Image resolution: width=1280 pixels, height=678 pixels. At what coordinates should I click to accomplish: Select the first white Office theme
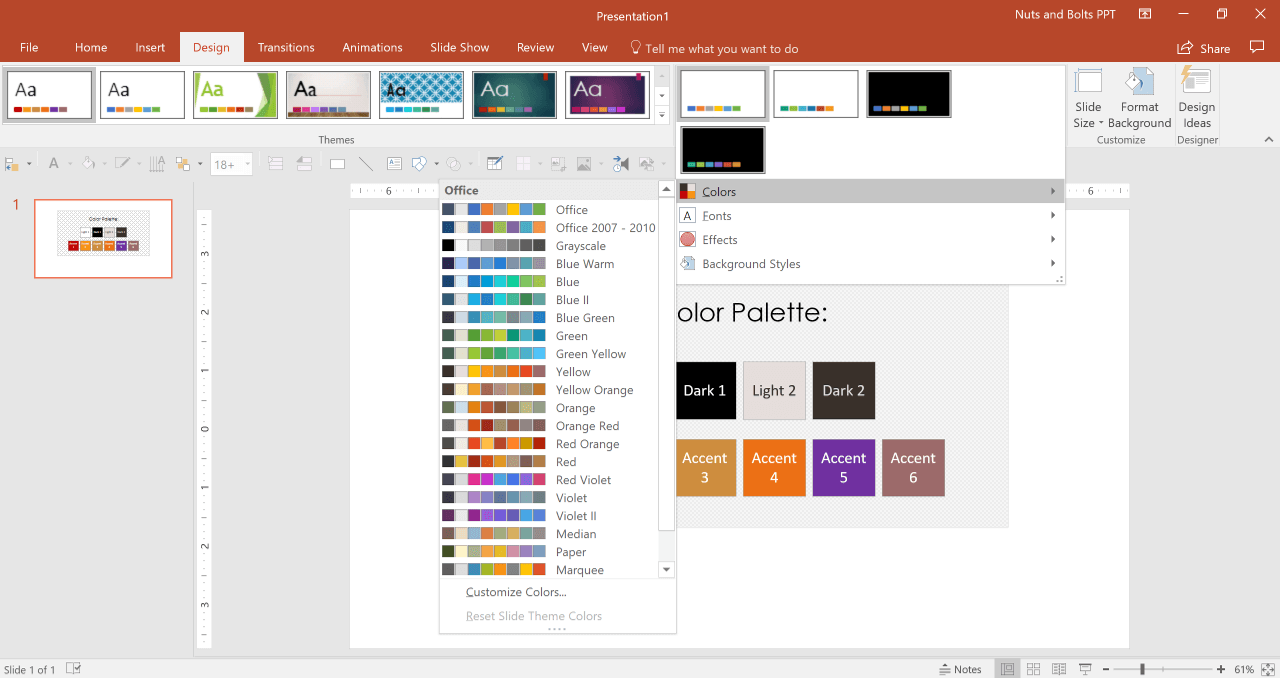pos(49,95)
